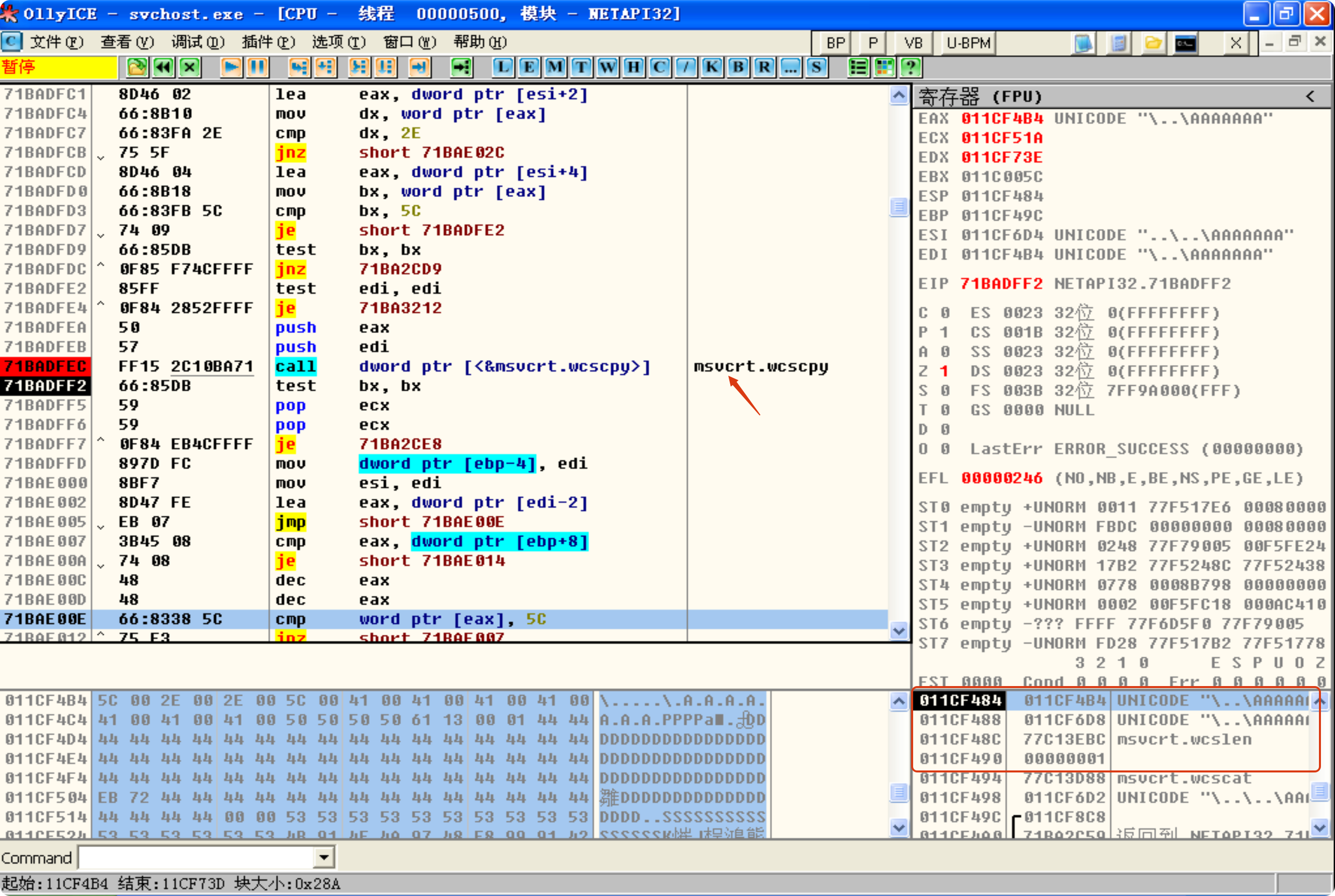Viewport: 1335px width, 896px height.
Task: Open Executable modules window (E button)
Action: [x=529, y=67]
